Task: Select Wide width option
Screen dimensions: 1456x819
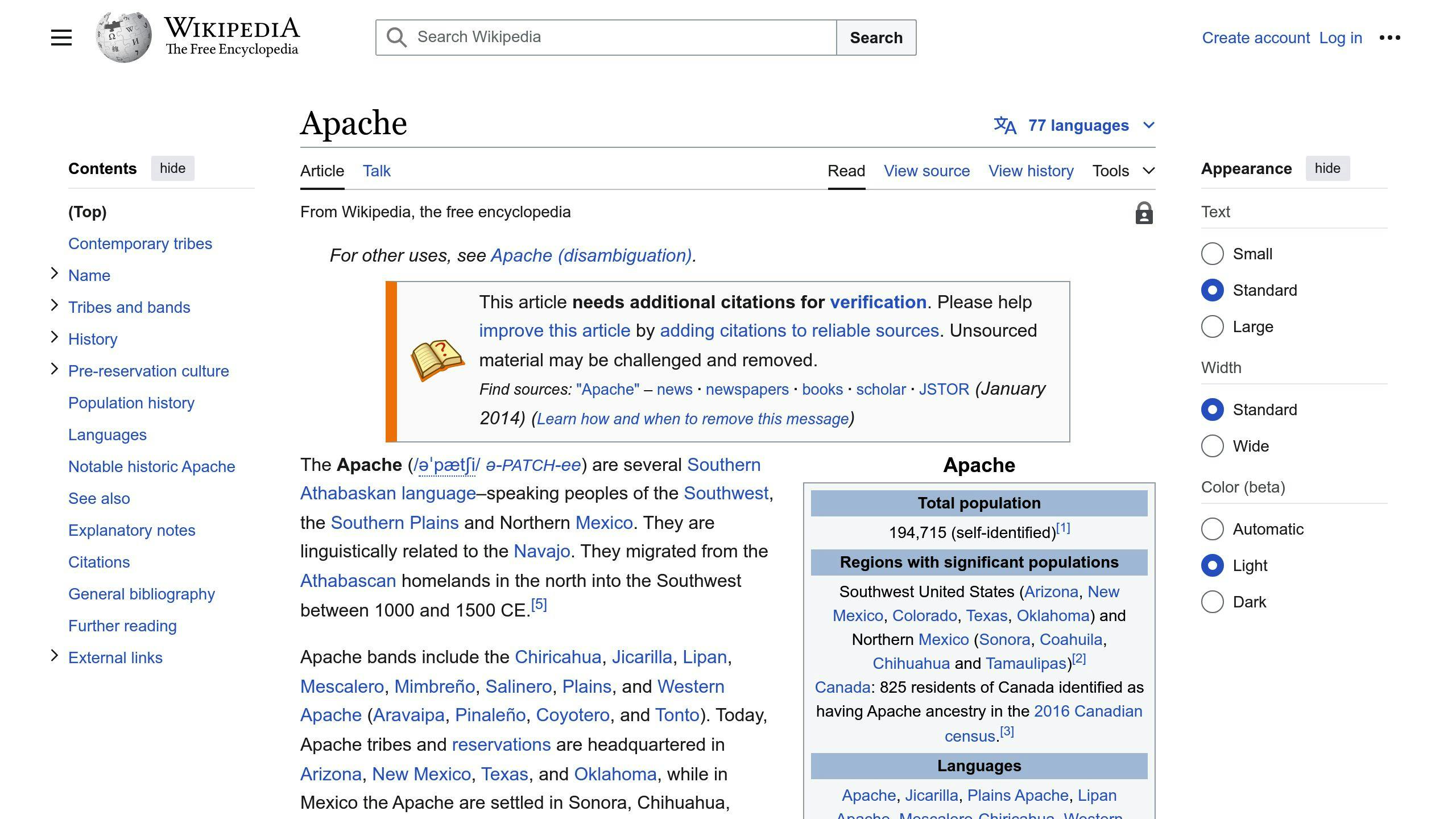Action: pyautogui.click(x=1212, y=446)
